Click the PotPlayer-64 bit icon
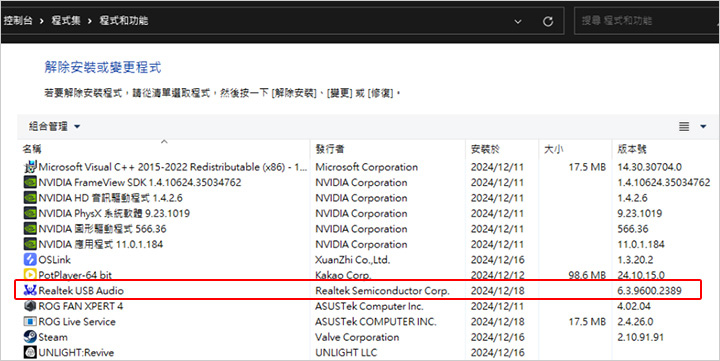720x361 pixels. 30,275
